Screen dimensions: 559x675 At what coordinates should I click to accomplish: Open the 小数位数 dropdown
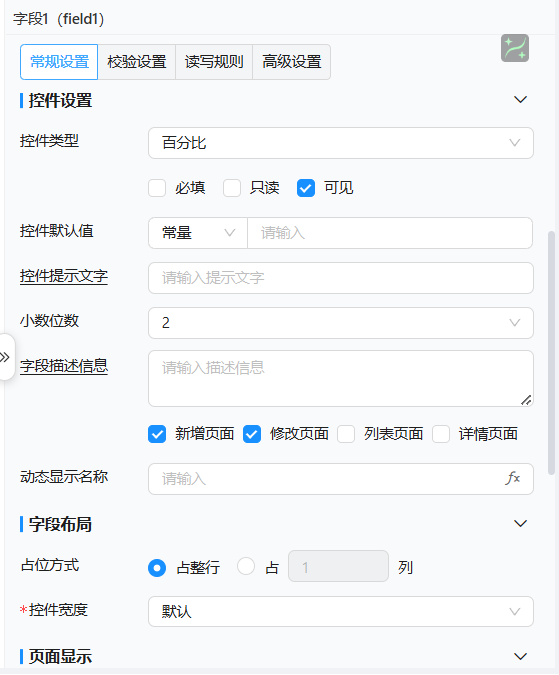pyautogui.click(x=341, y=323)
